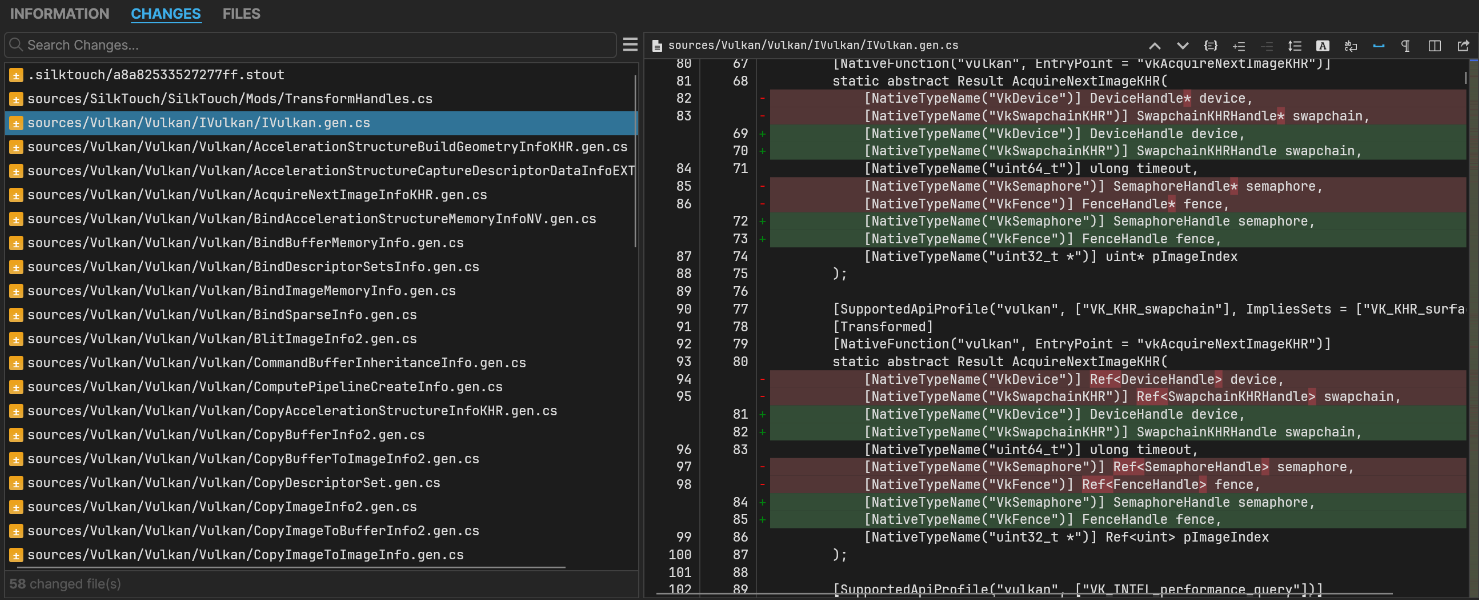The width and height of the screenshot is (1479, 600).
Task: Toggle block navigation braces icon
Action: [x=1211, y=46]
